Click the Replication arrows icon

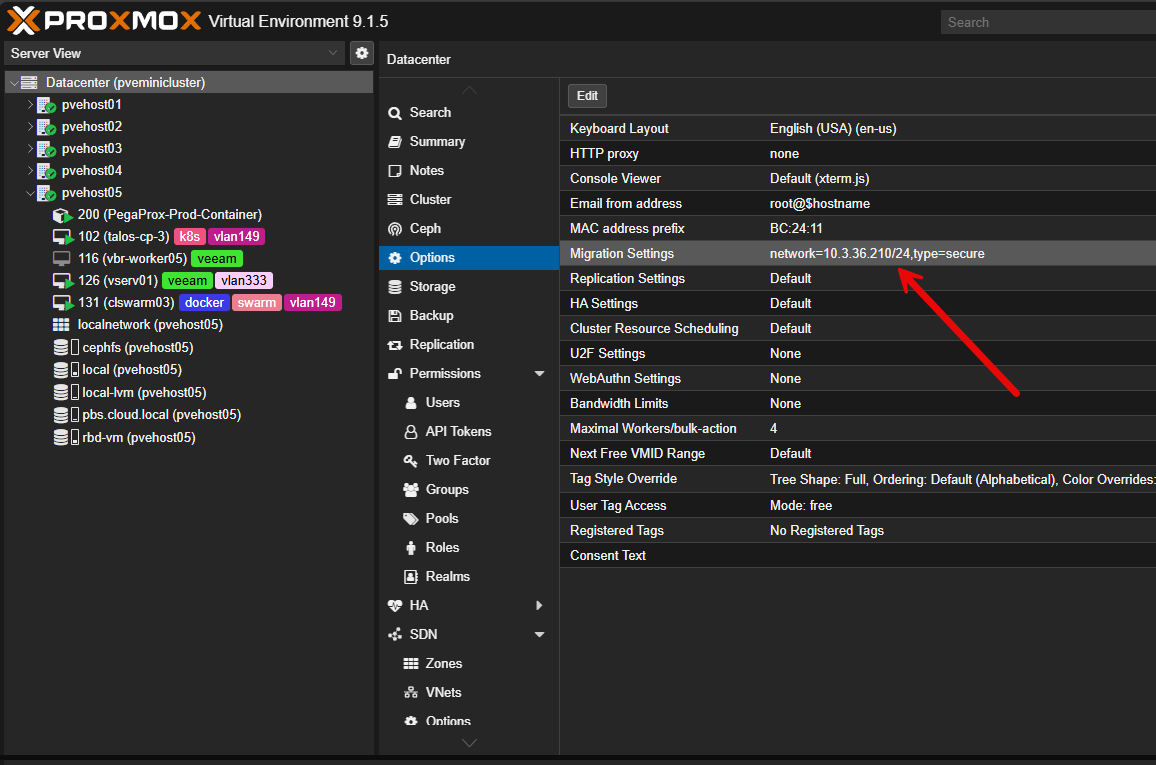395,345
